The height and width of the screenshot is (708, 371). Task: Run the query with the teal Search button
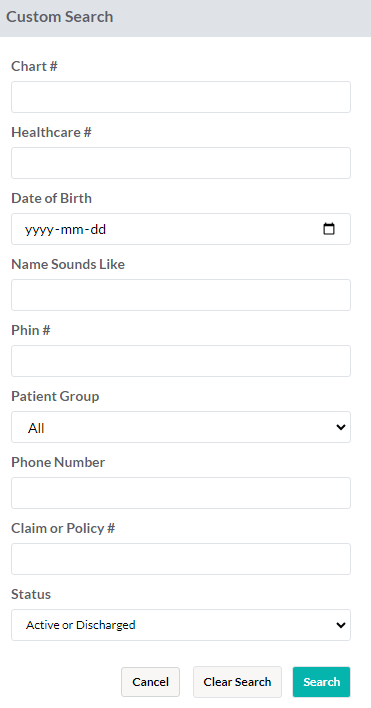(321, 682)
